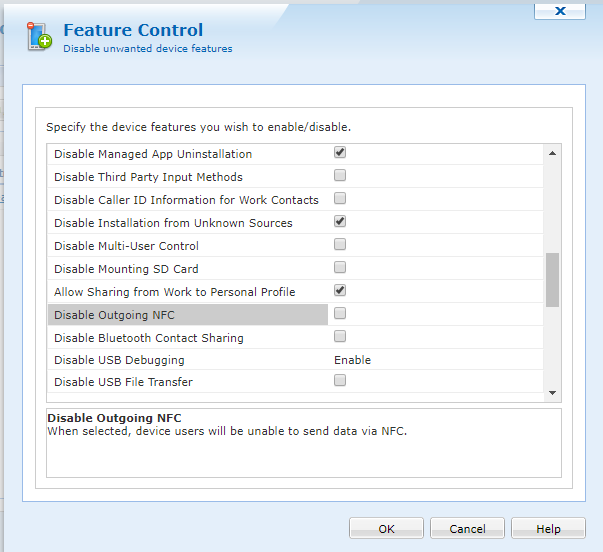Toggle the Disable Mounting SD Card checkbox
Screen dimensions: 603x552
click(x=340, y=268)
